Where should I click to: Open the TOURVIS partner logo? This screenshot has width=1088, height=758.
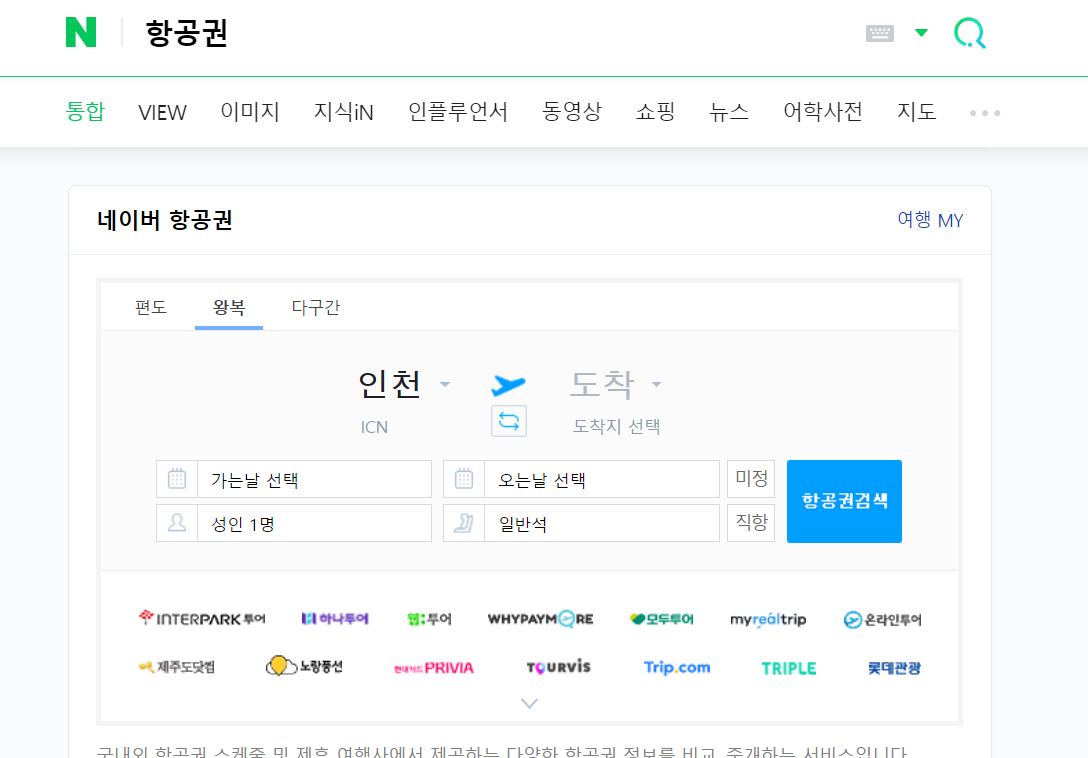click(559, 667)
